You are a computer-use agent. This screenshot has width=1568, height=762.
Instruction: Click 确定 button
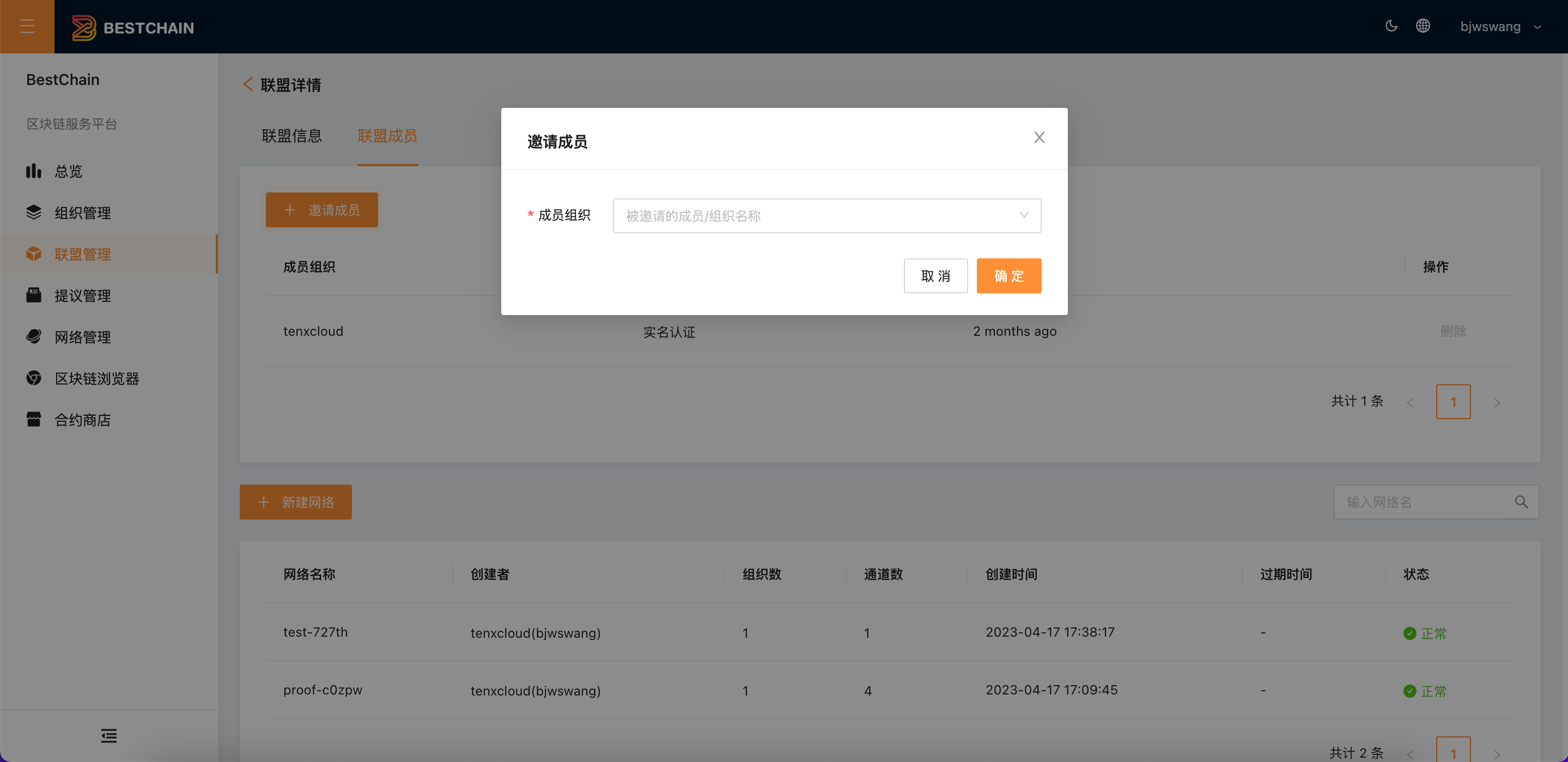coord(1008,276)
